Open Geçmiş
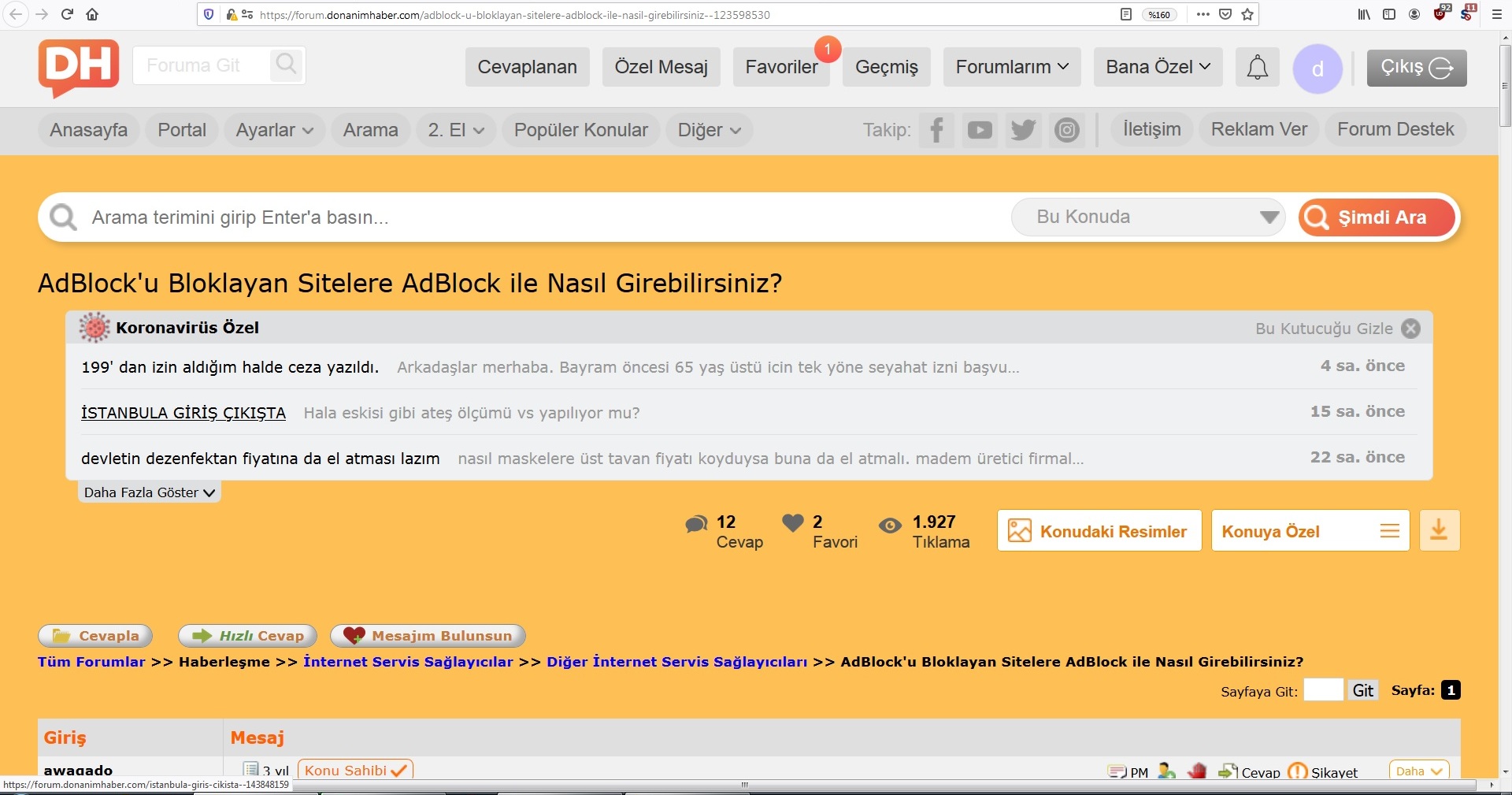This screenshot has height=795, width=1512. pyautogui.click(x=887, y=67)
